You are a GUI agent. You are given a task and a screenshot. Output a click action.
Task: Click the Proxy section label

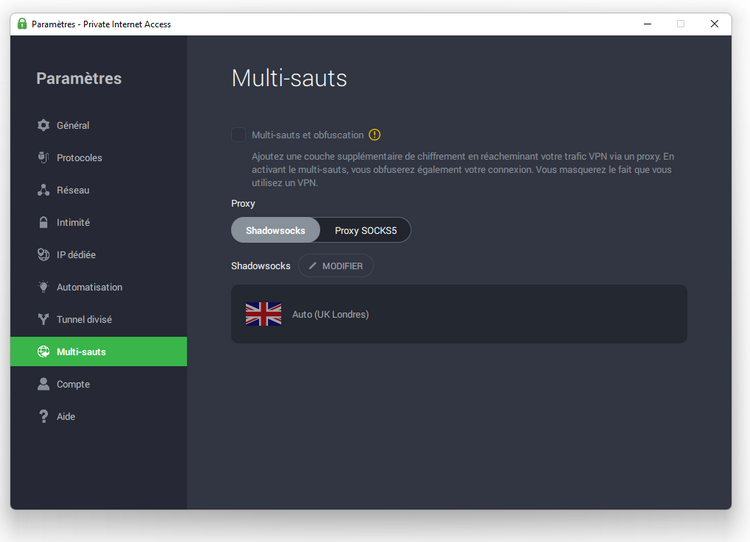[243, 203]
